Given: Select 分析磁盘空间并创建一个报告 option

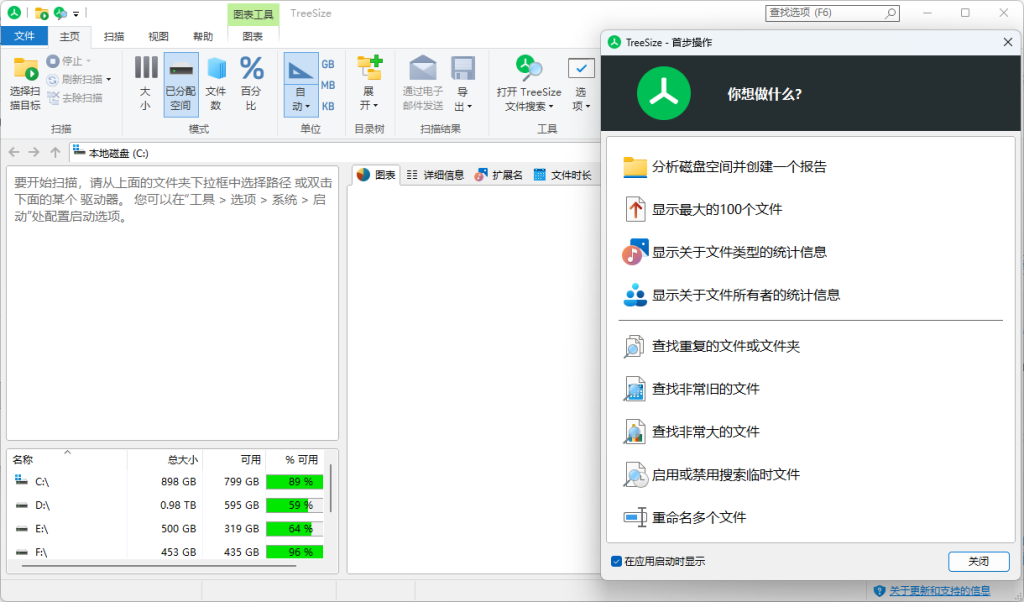Looking at the screenshot, I should 738,167.
